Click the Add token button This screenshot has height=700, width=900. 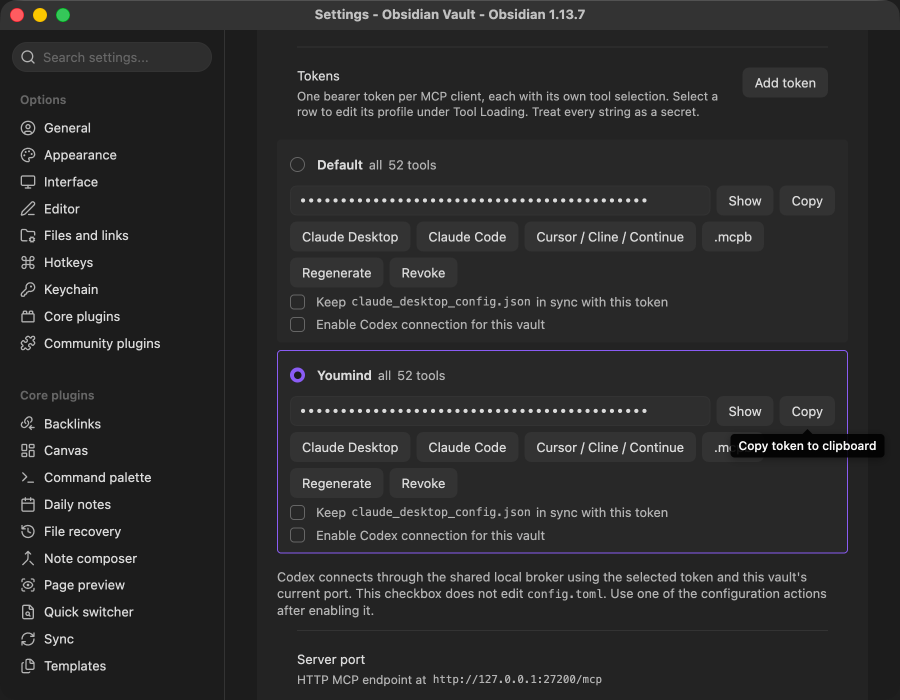[785, 83]
